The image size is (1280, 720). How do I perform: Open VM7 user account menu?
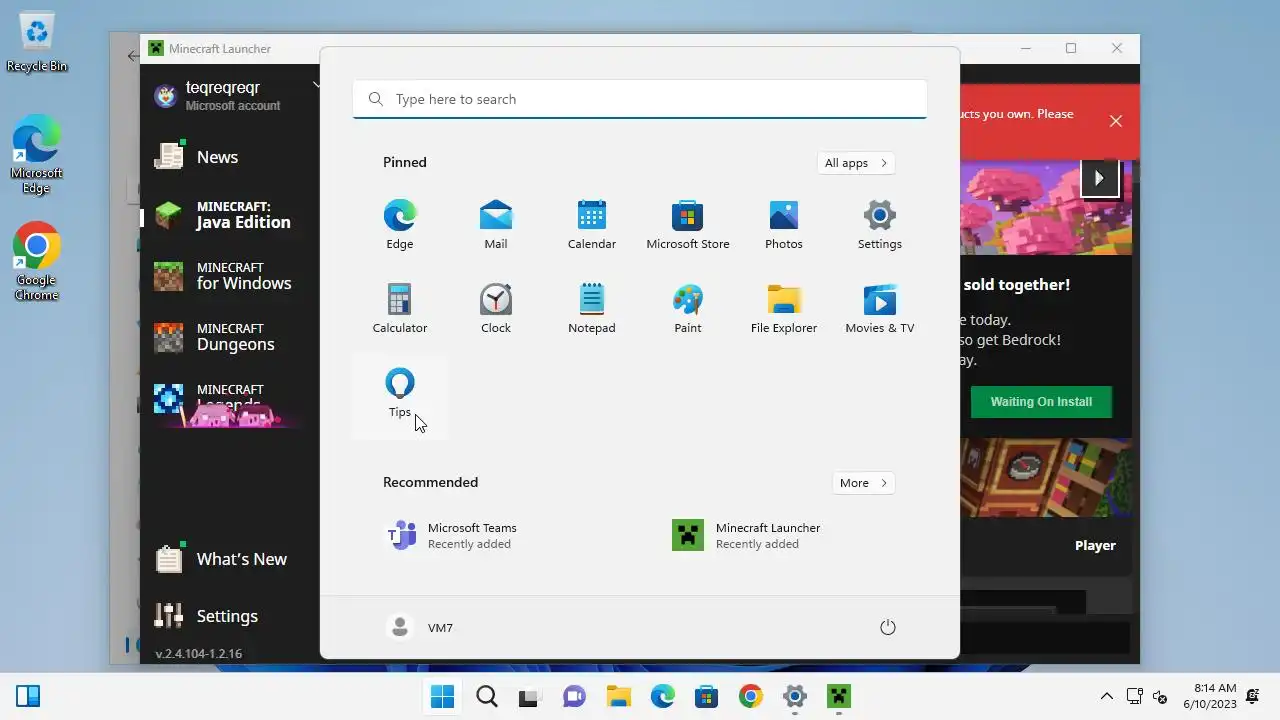coord(421,627)
